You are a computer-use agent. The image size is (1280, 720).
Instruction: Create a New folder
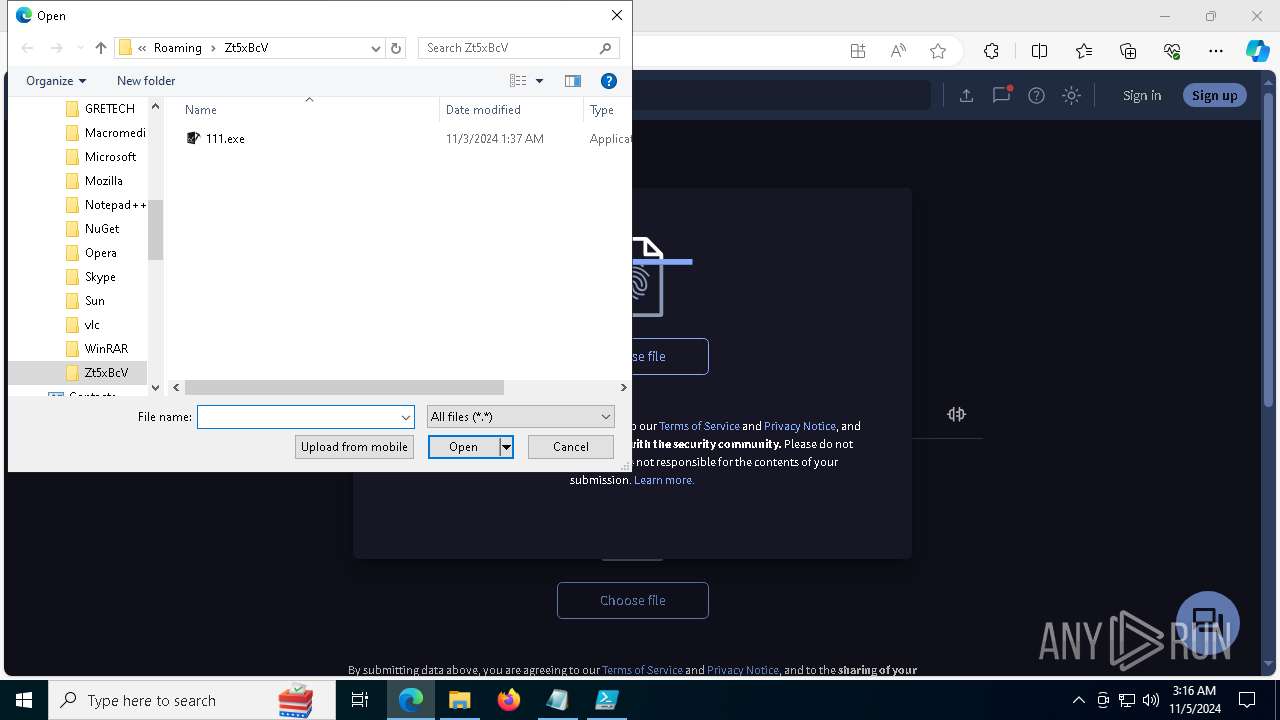pos(146,81)
